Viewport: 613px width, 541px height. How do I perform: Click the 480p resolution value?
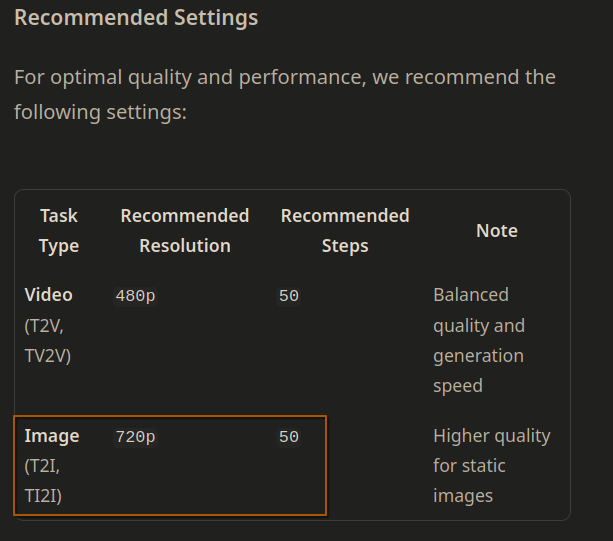tap(135, 296)
